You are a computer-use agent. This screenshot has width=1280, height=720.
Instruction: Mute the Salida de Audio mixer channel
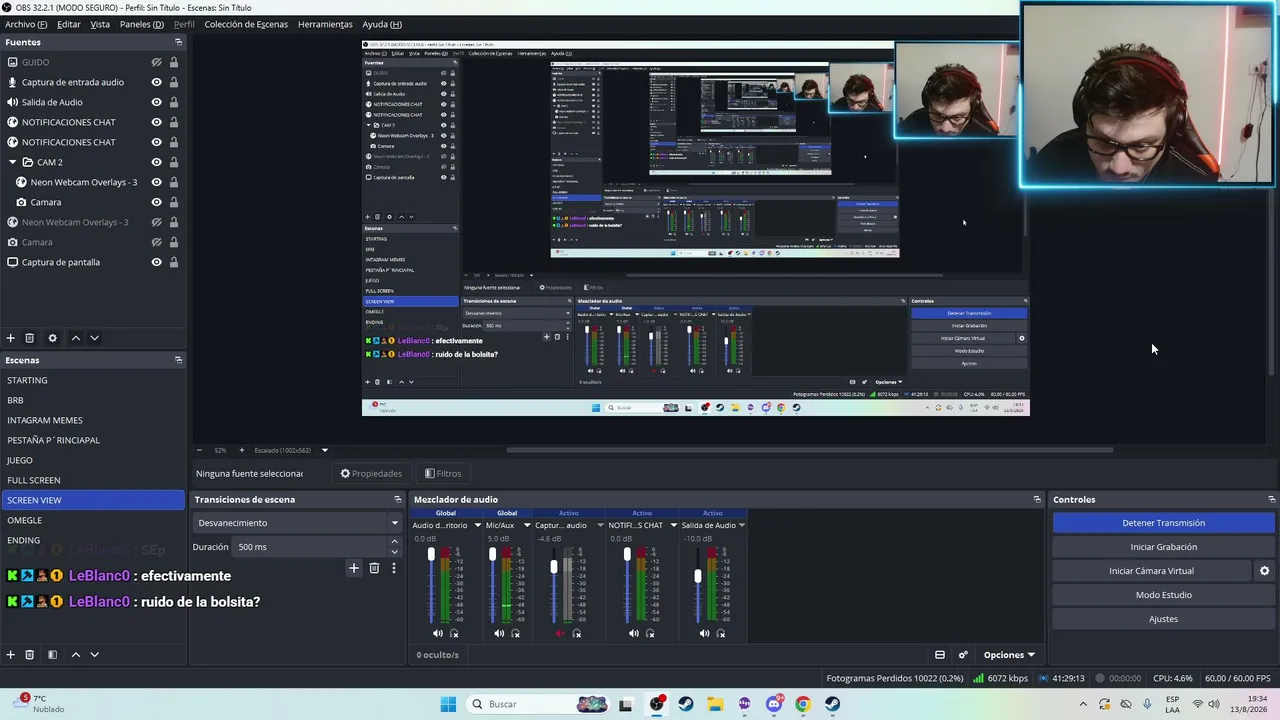704,633
